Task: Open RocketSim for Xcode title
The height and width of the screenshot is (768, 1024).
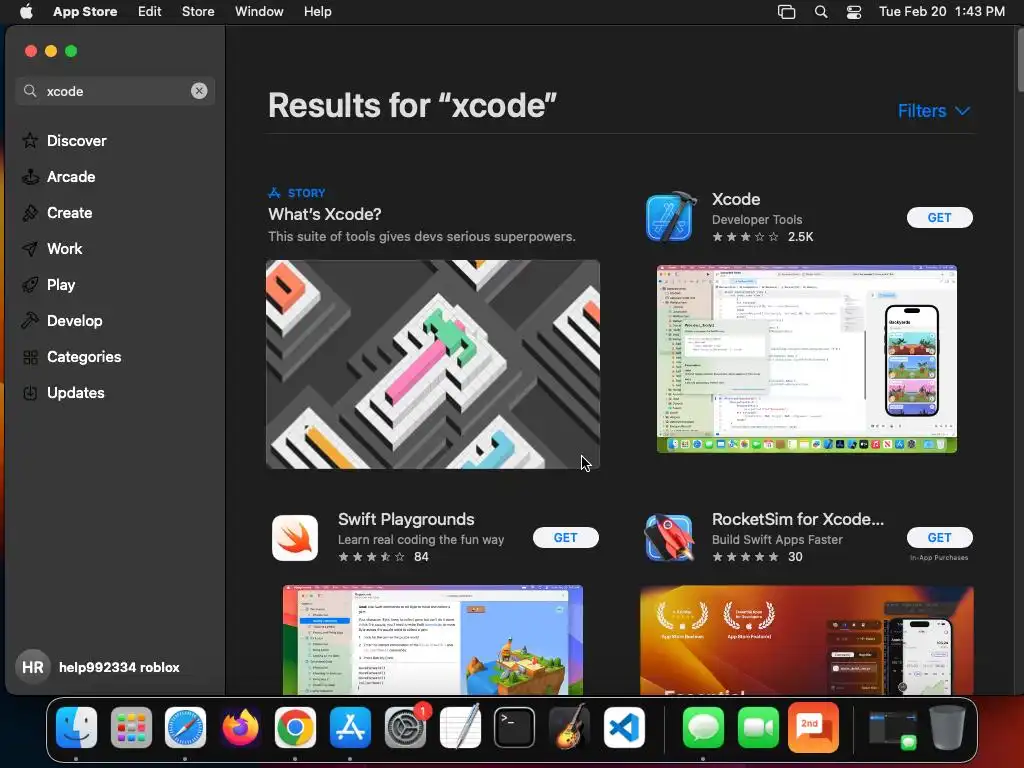Action: click(797, 519)
